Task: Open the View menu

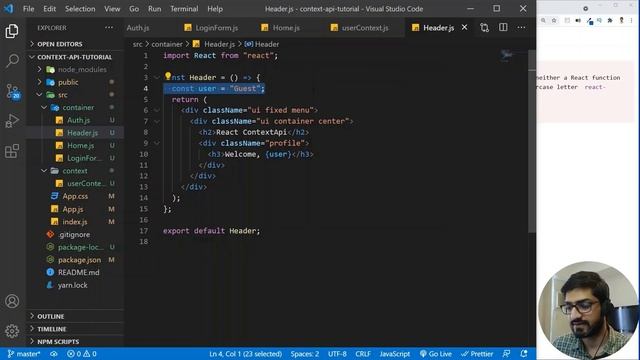Action: [112, 9]
